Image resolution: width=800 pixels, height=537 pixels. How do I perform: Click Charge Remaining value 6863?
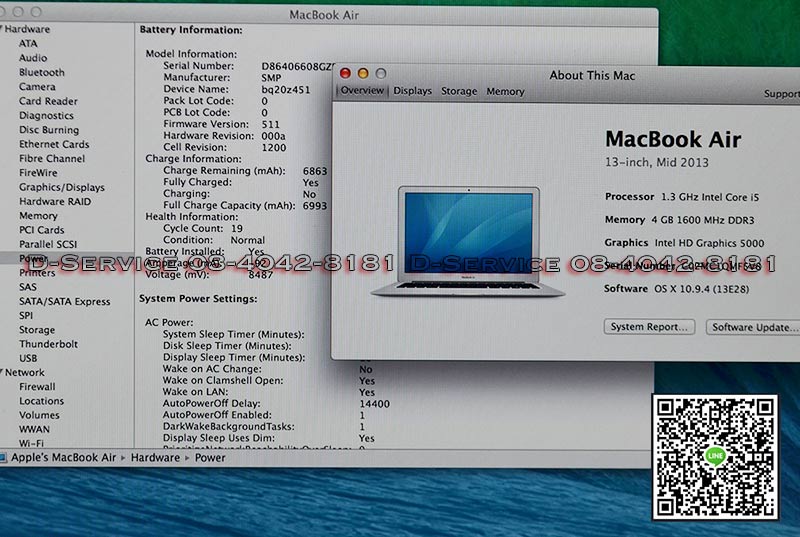click(315, 171)
